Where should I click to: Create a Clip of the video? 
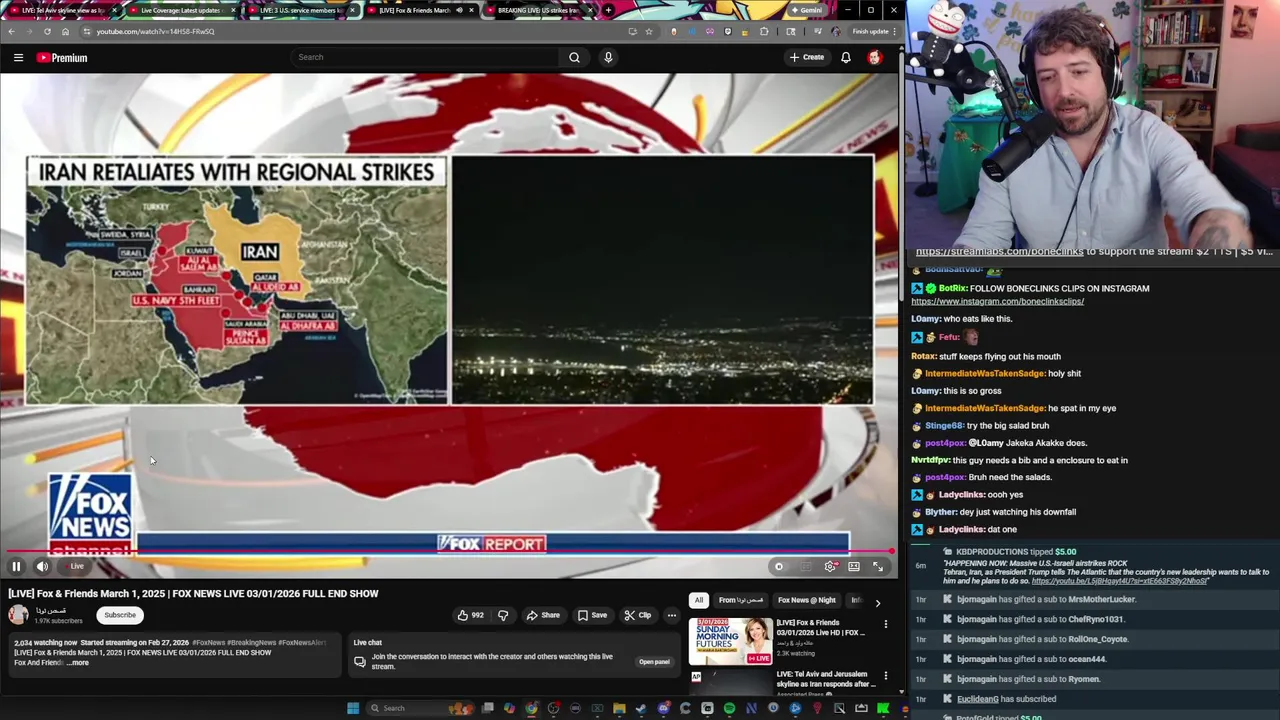point(637,615)
